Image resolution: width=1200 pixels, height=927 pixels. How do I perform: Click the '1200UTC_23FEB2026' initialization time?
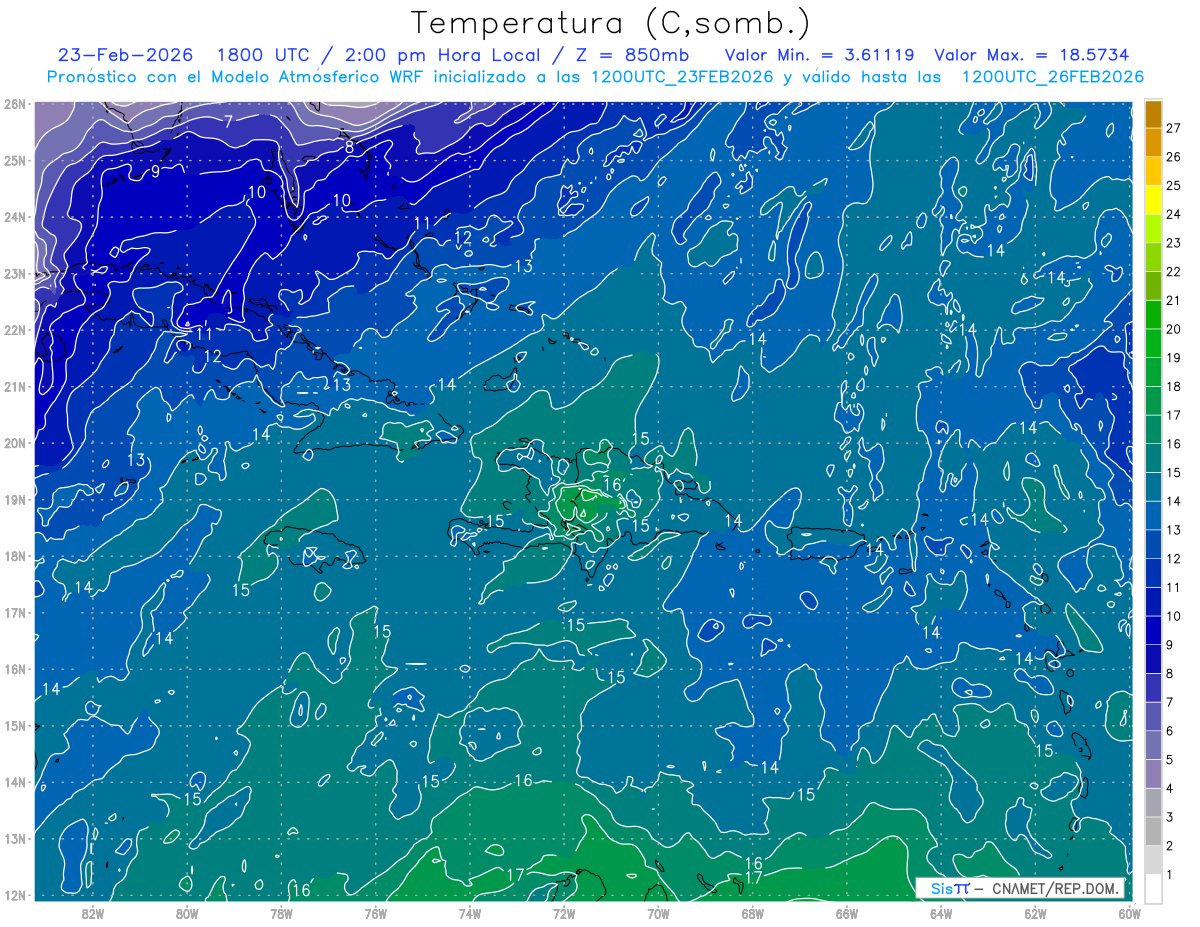[682, 77]
